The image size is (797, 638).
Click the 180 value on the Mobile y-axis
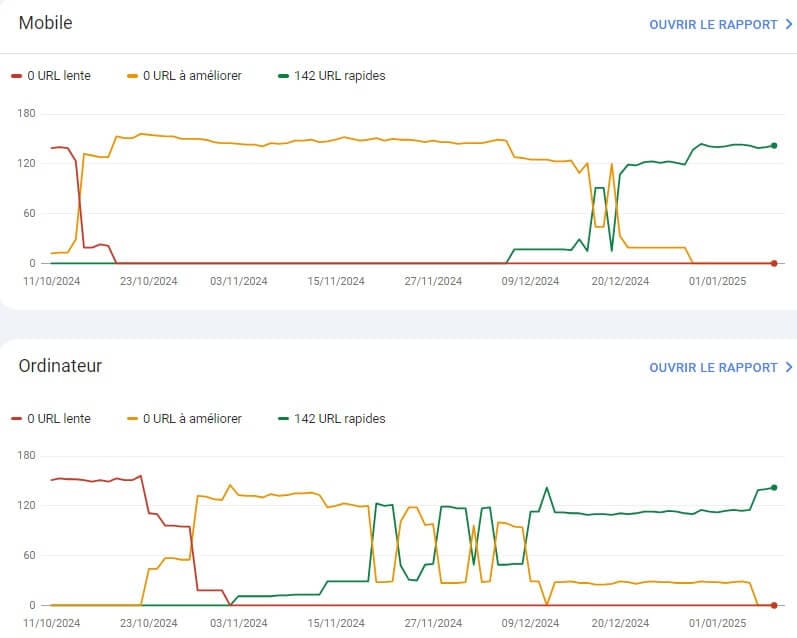coord(26,113)
